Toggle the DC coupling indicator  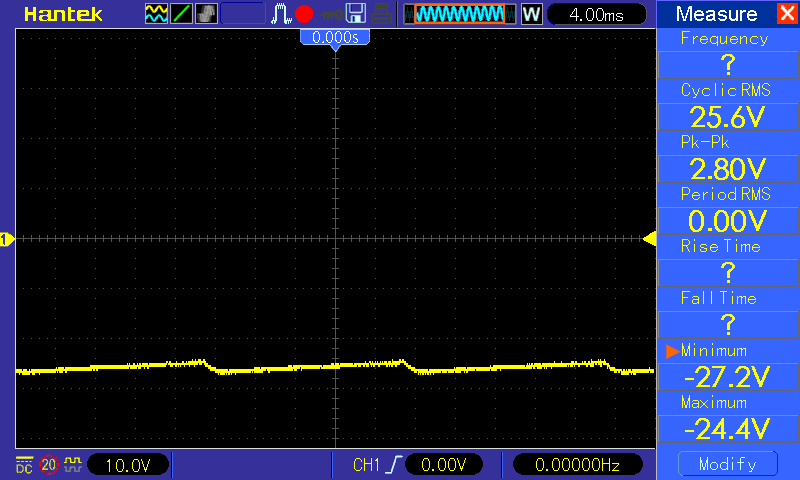24,465
